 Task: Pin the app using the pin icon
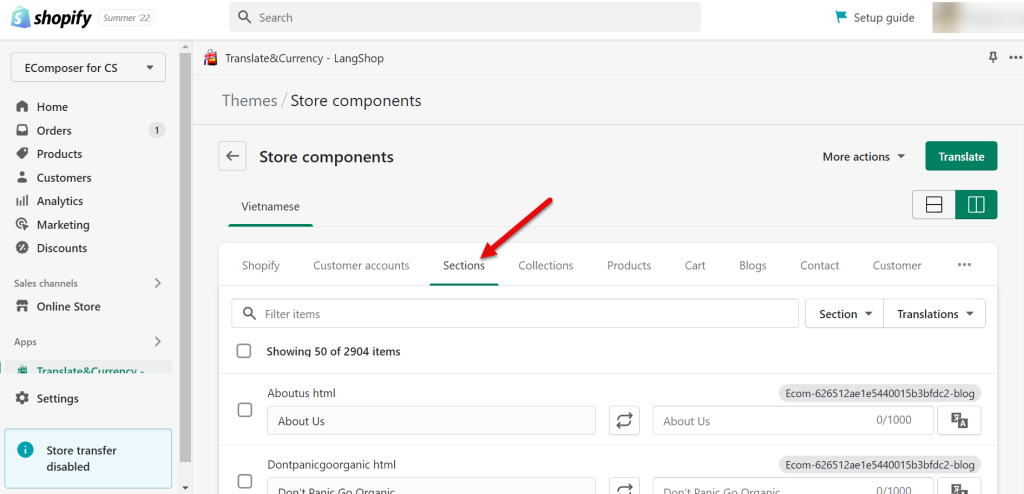pyautogui.click(x=993, y=58)
